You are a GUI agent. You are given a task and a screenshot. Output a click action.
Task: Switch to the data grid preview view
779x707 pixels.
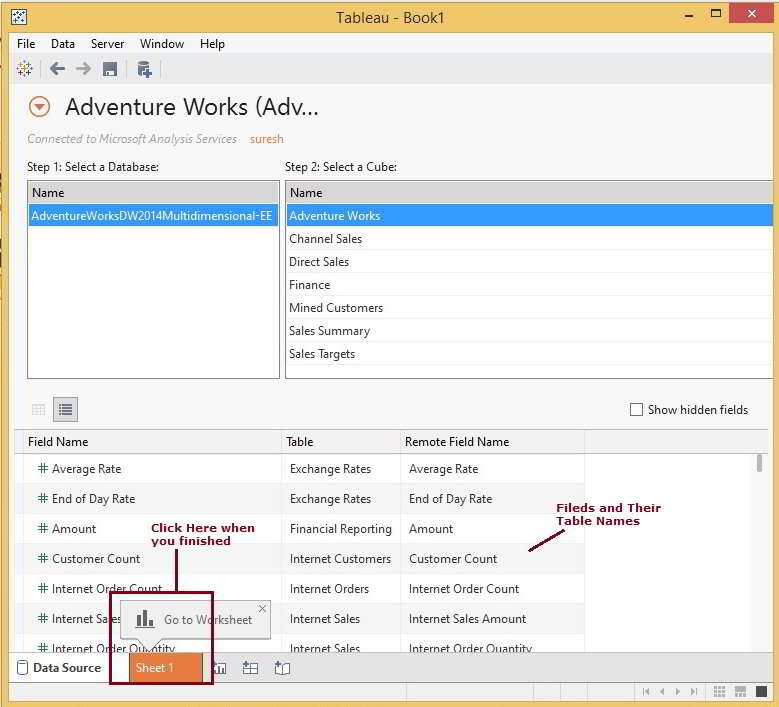coord(38,409)
